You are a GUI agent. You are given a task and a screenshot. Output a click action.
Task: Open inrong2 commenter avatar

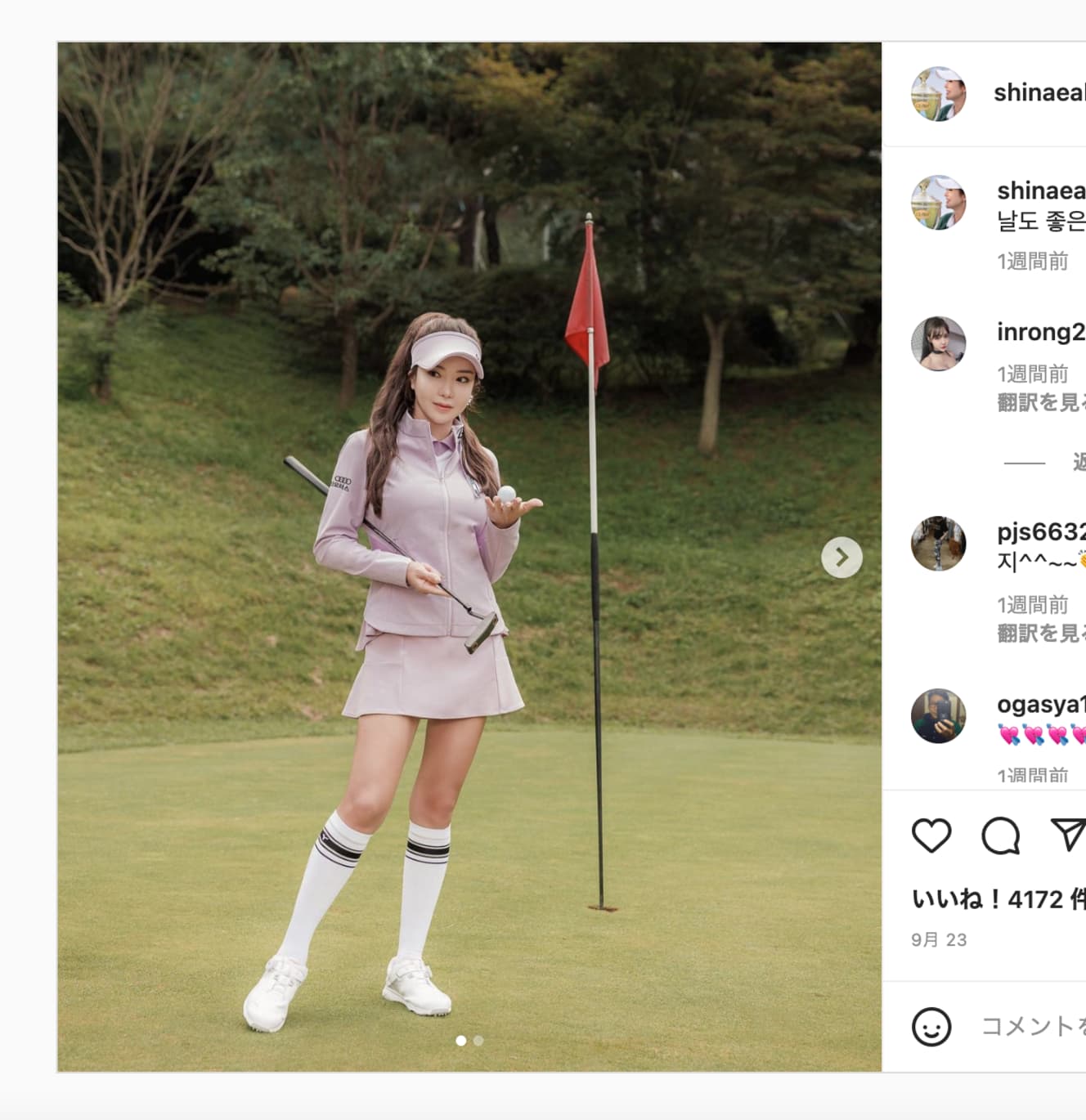[x=939, y=343]
